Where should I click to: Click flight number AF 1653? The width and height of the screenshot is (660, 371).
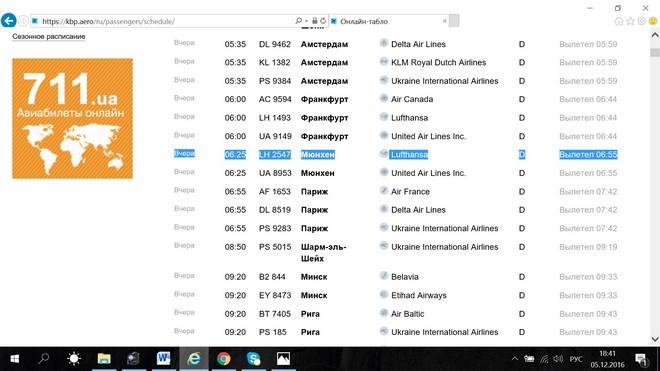click(x=274, y=192)
